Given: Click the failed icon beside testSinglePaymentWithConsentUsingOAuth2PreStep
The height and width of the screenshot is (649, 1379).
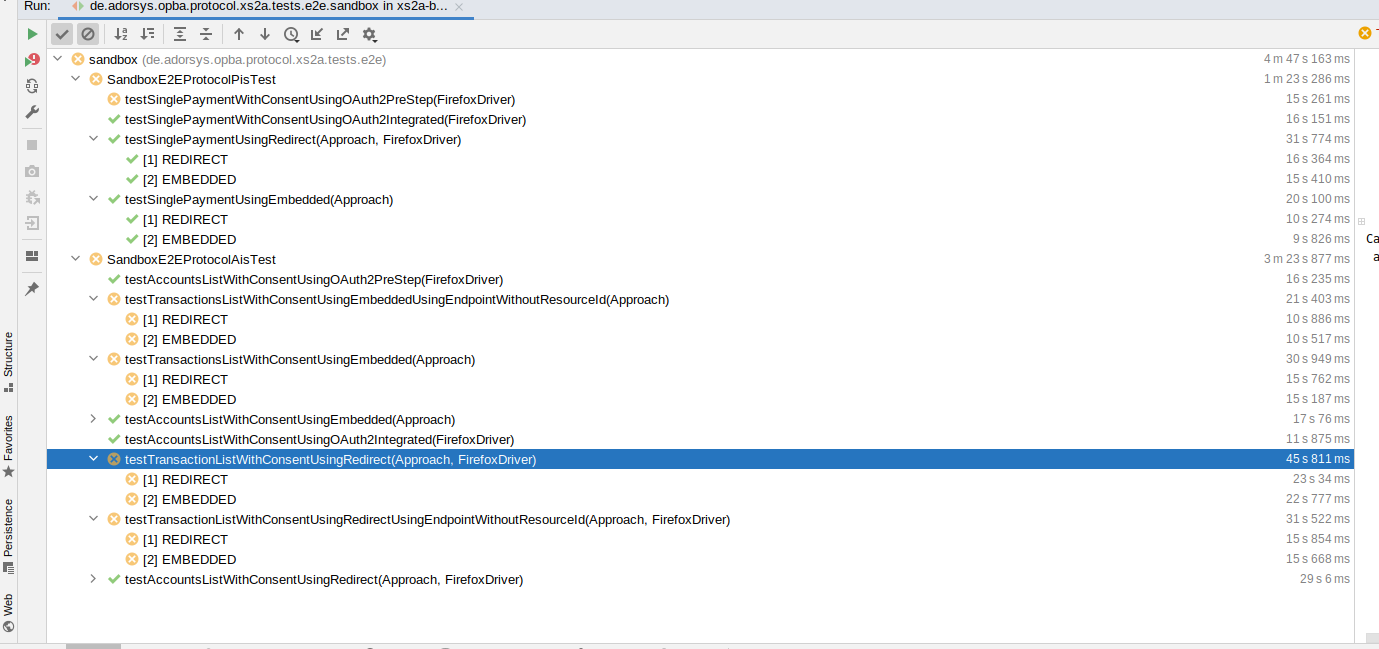Looking at the screenshot, I should pyautogui.click(x=114, y=100).
